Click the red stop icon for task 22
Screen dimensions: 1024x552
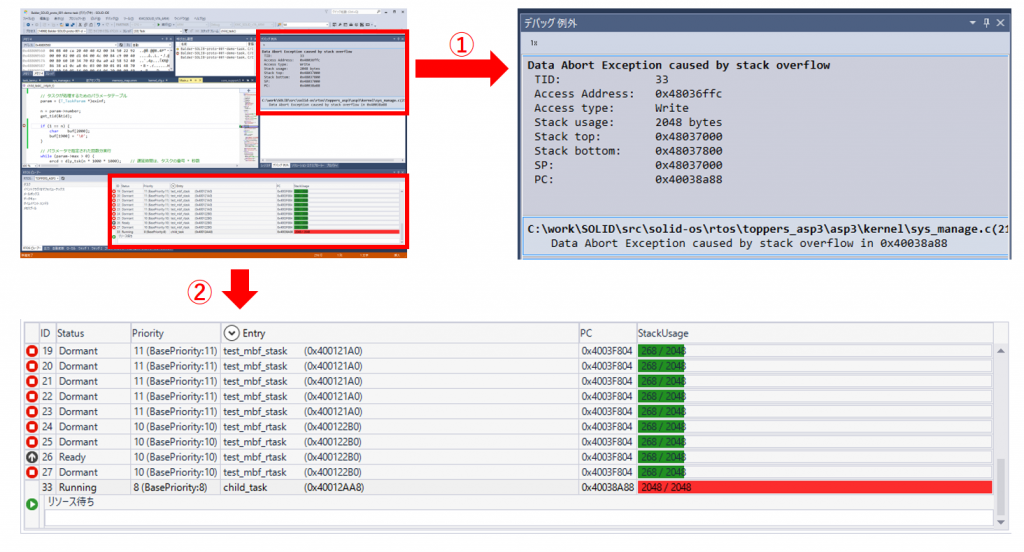[31, 396]
